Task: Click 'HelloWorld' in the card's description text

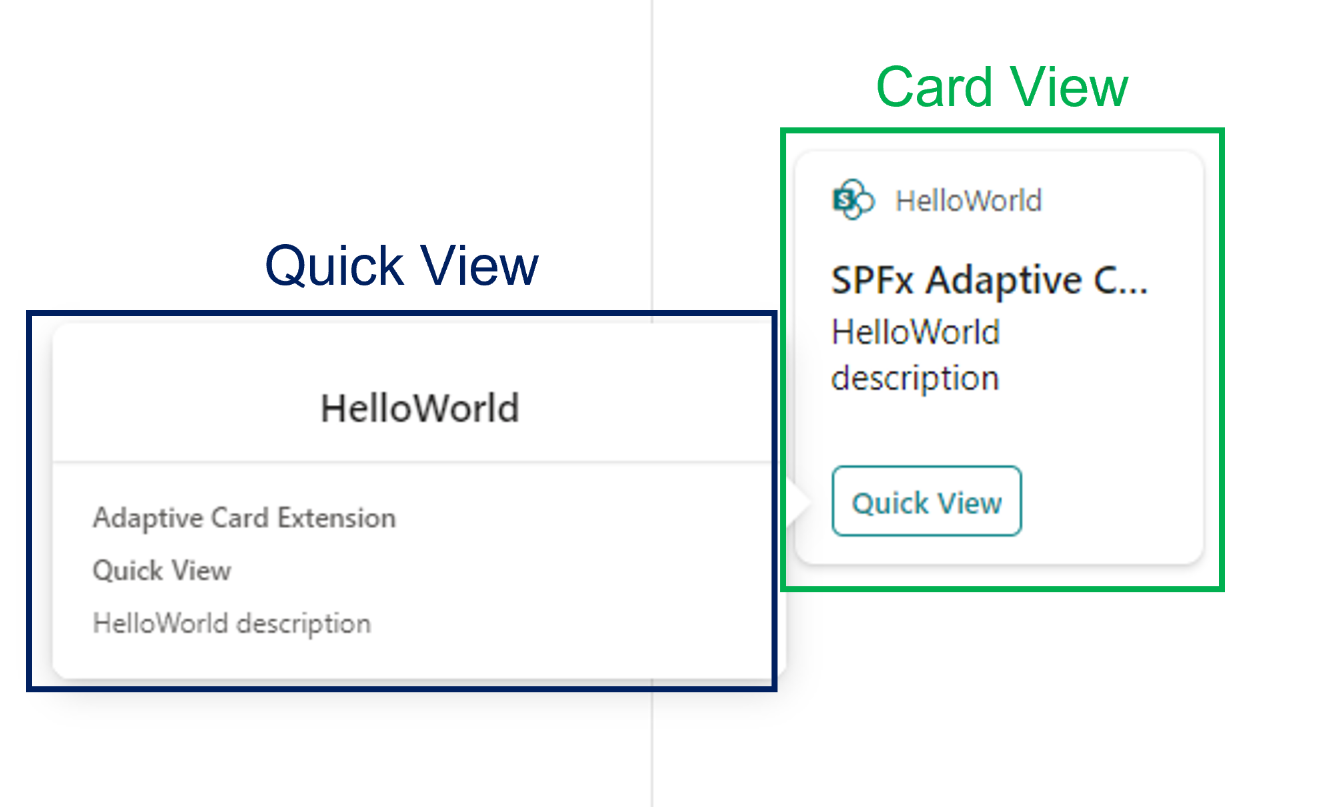Action: 915,332
